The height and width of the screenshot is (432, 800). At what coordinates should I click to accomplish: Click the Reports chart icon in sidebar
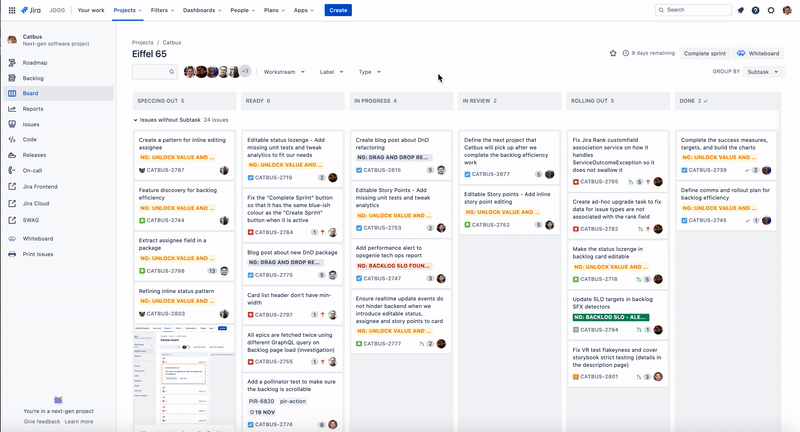[12, 109]
